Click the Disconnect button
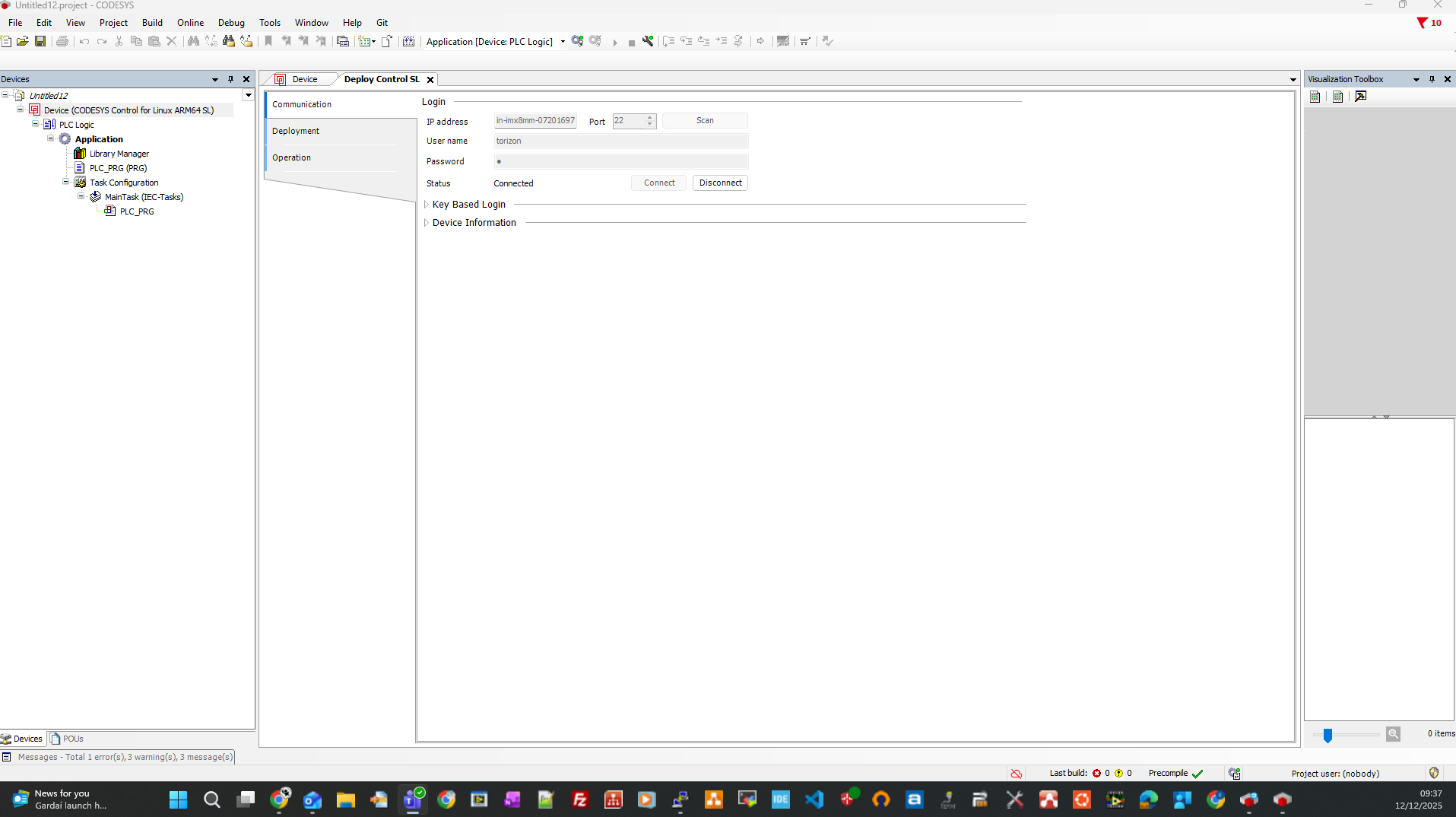The image size is (1456, 817). [x=720, y=183]
